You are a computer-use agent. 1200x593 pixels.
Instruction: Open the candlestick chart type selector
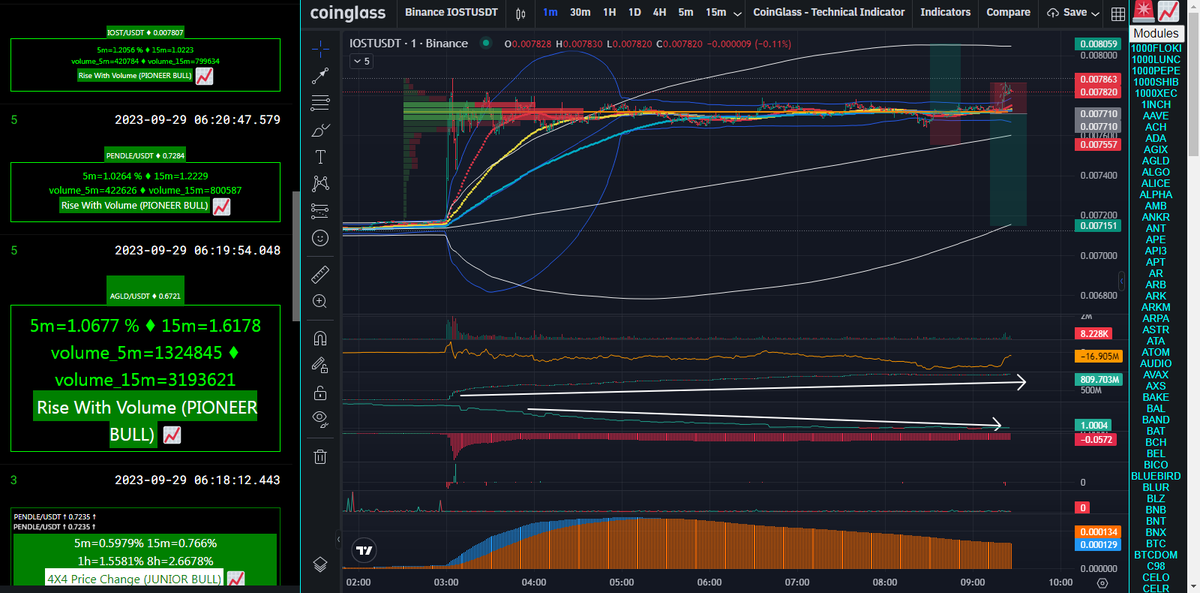(520, 13)
